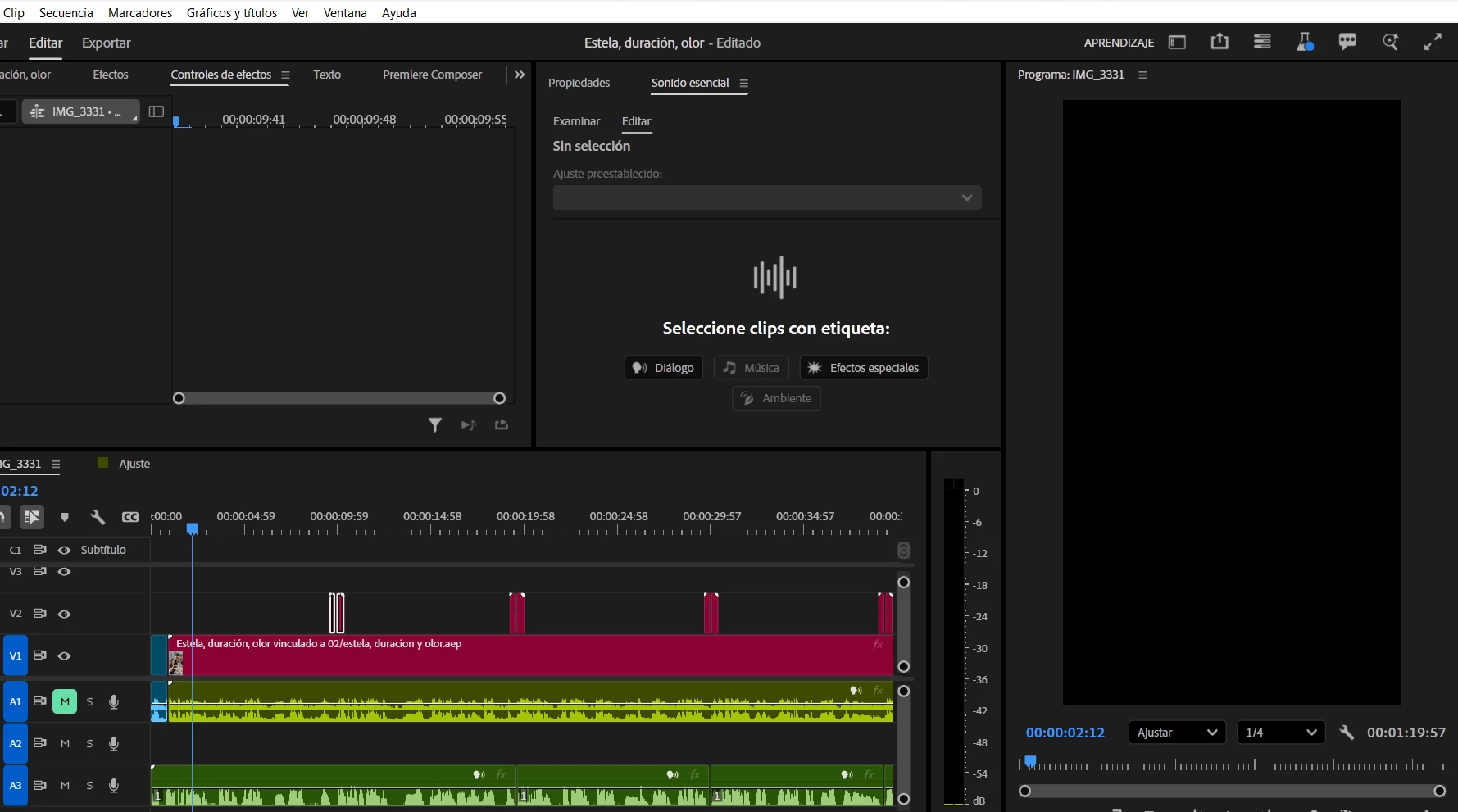
Task: Add marker with the timeline marker icon
Action: click(65, 517)
